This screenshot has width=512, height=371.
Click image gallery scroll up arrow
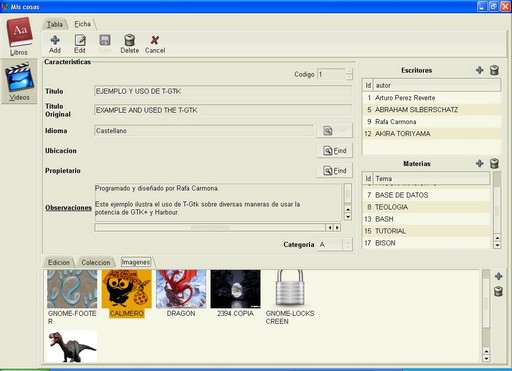[486, 351]
